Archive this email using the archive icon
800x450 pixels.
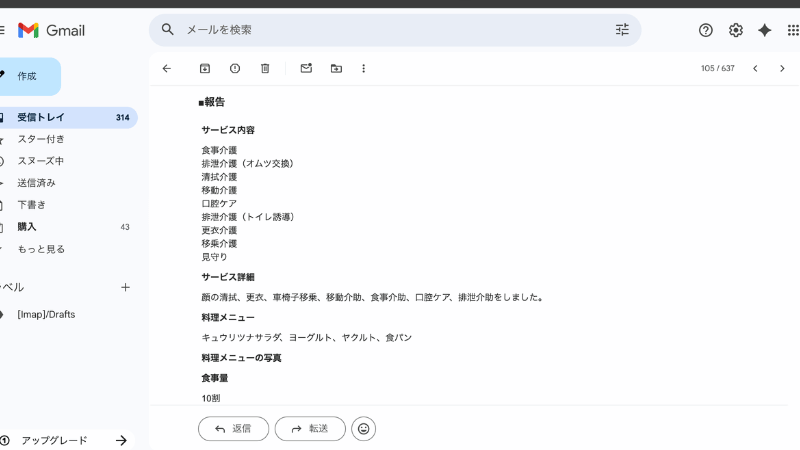[x=205, y=68]
